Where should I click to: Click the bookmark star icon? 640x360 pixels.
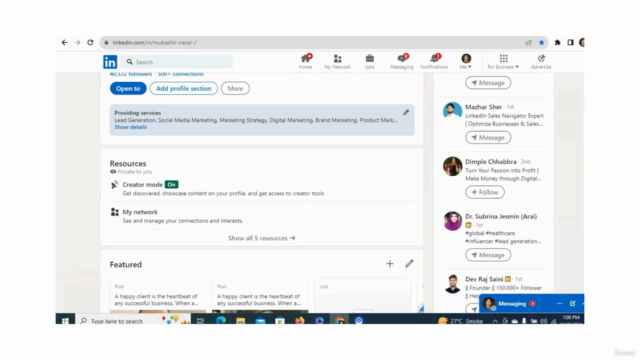pyautogui.click(x=542, y=42)
